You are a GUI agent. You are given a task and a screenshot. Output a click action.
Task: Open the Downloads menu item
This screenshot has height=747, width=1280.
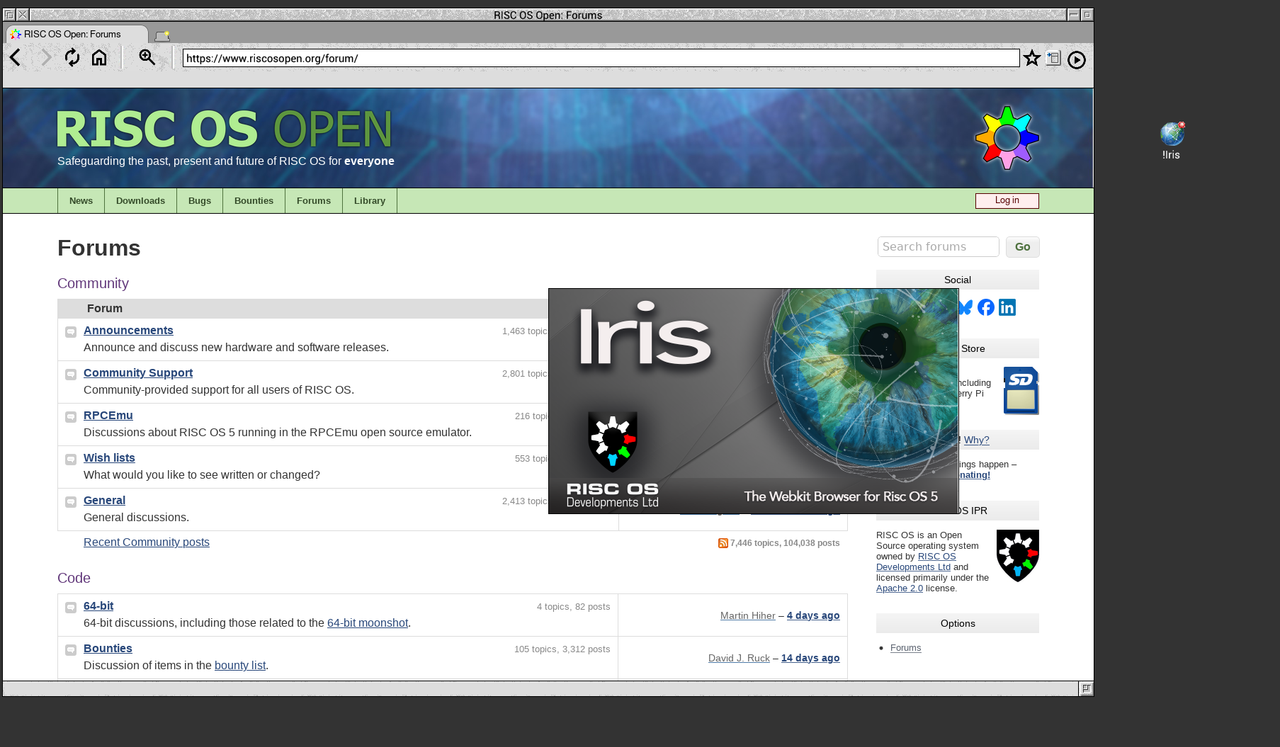[x=140, y=201]
